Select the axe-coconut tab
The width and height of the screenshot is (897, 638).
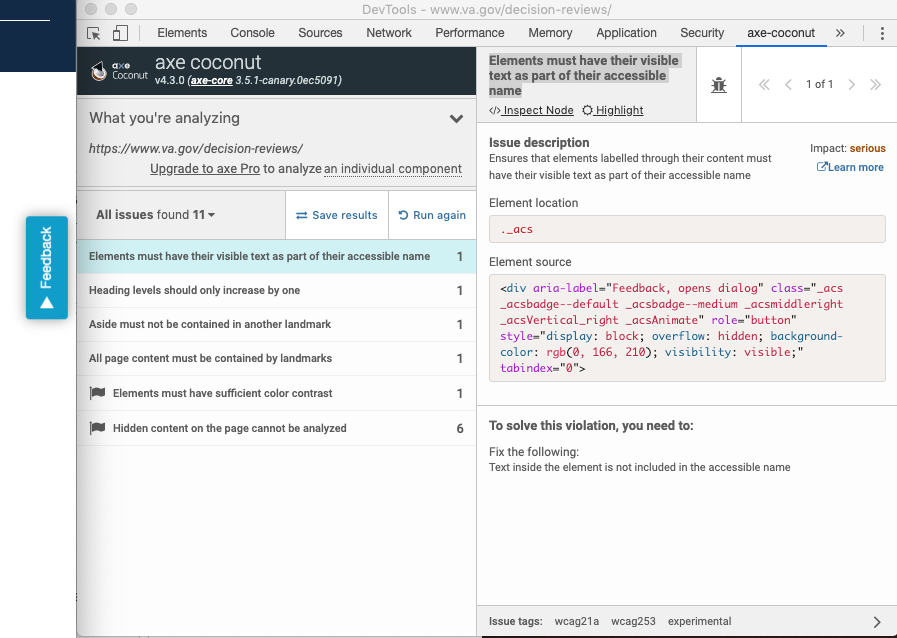click(781, 33)
